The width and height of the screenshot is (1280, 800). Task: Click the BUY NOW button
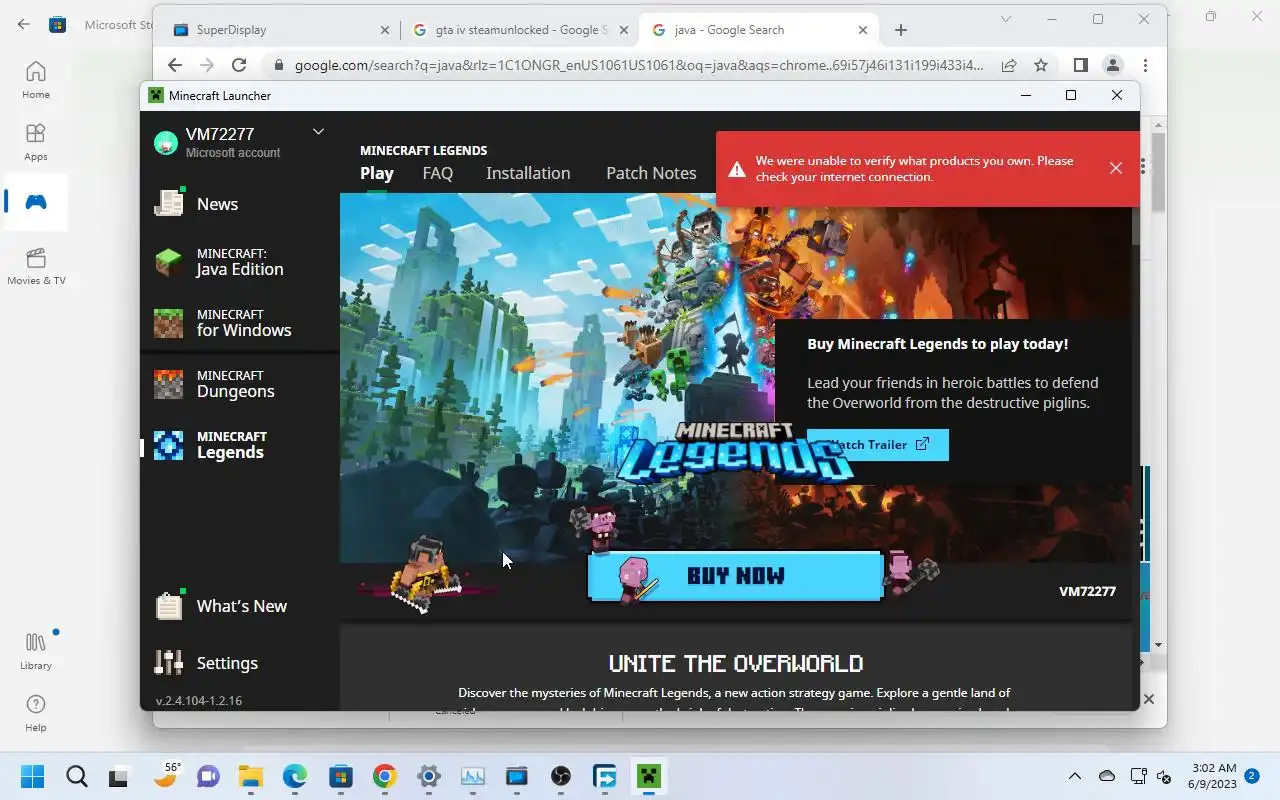point(735,576)
